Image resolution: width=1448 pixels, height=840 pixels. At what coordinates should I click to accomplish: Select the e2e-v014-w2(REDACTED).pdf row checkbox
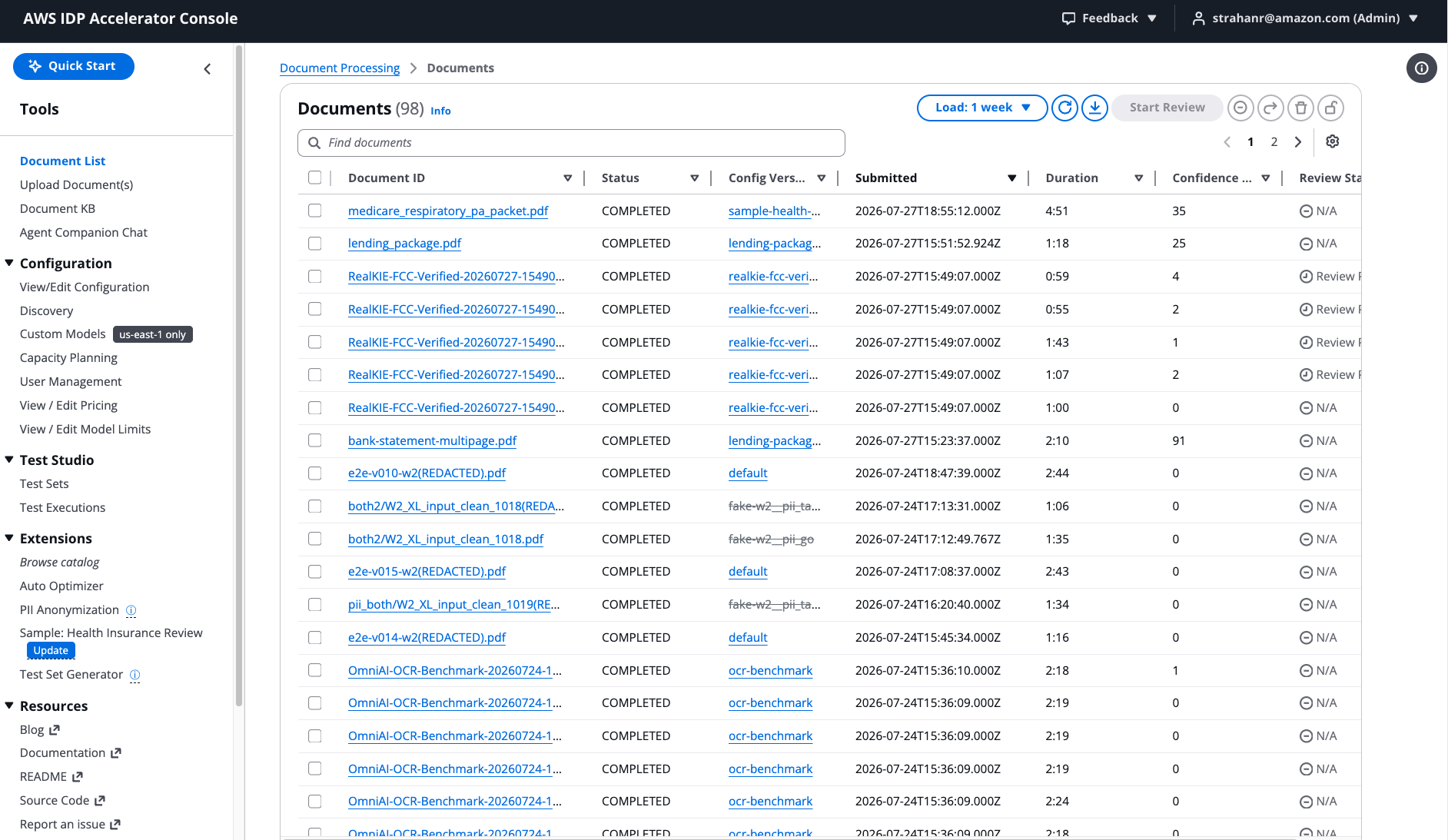pos(315,637)
